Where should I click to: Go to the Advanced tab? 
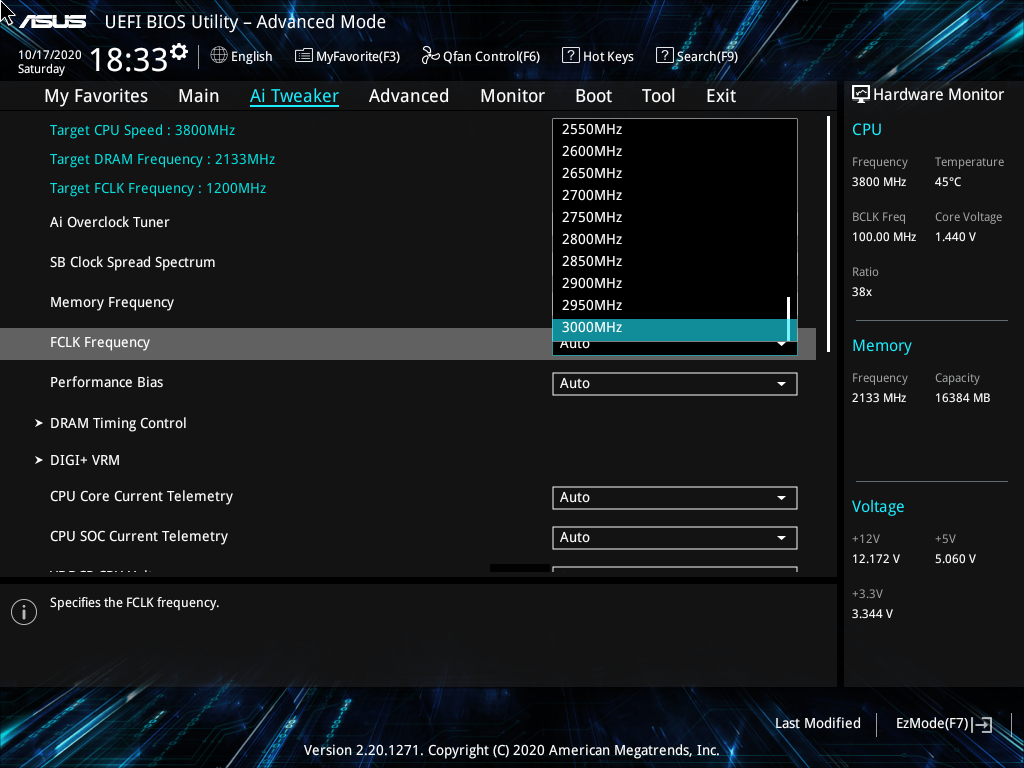tap(409, 96)
